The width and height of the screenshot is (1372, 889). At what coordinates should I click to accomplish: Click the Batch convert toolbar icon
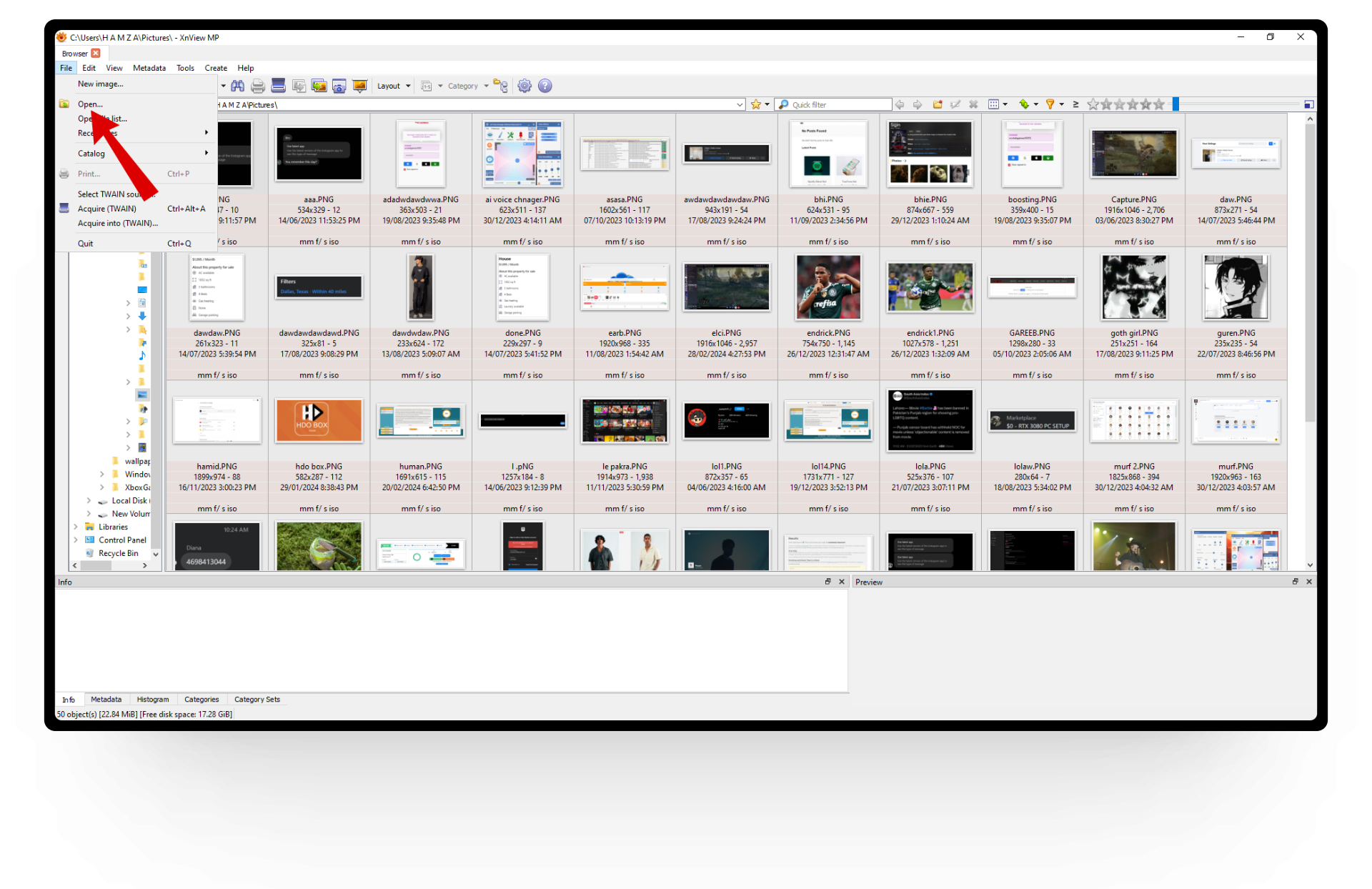coord(319,86)
